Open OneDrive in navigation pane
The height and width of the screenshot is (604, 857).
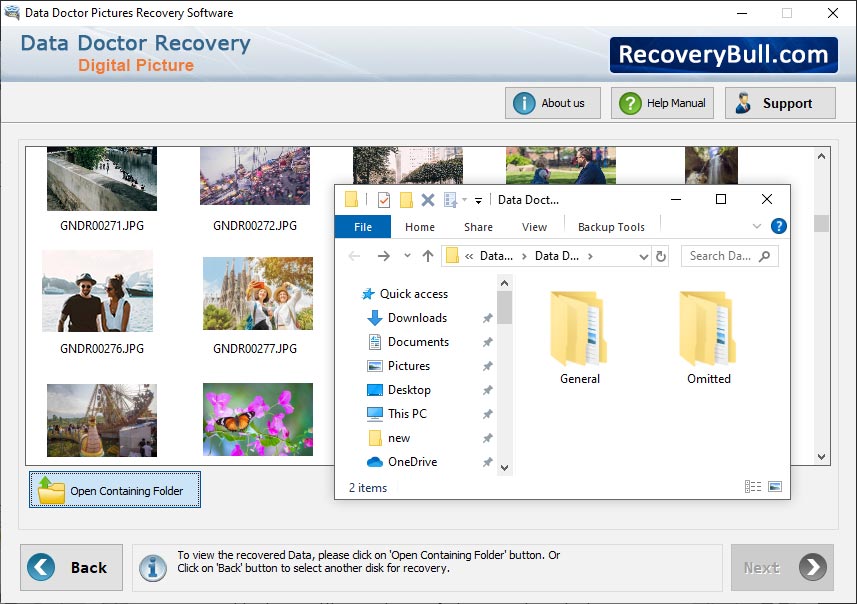pyautogui.click(x=412, y=462)
